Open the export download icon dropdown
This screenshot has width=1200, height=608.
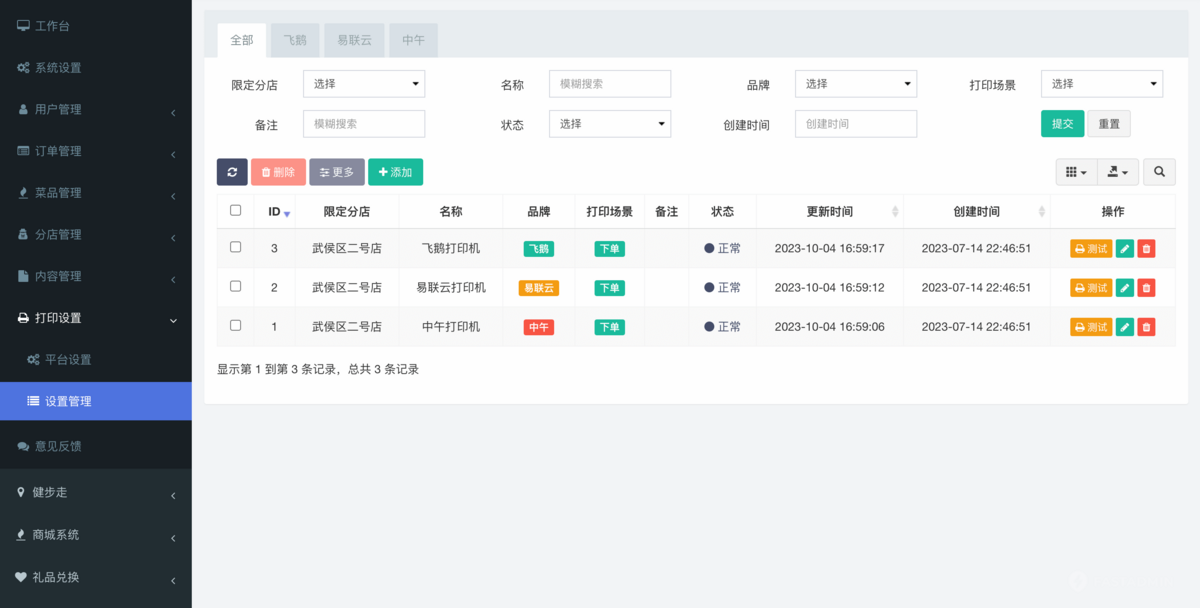[x=1116, y=171]
